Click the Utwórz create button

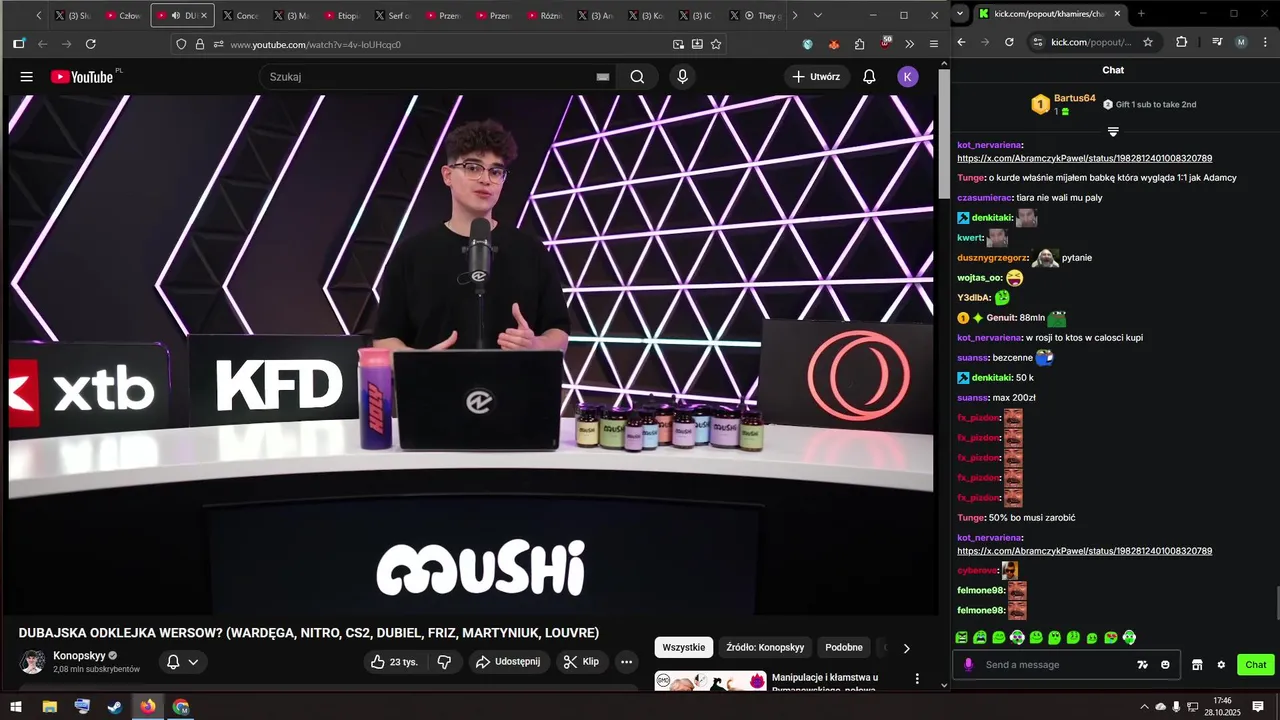[x=816, y=77]
